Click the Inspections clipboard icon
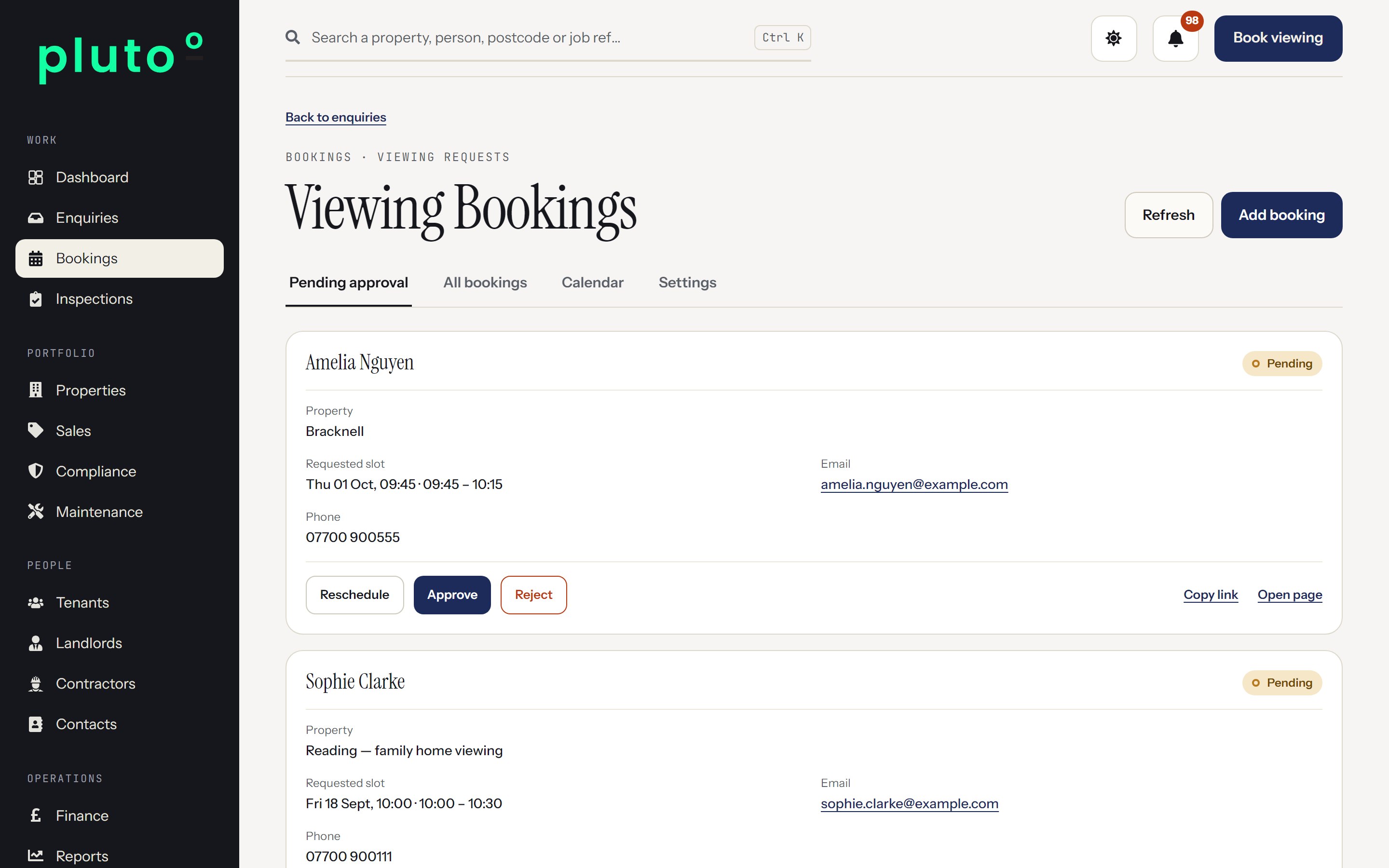This screenshot has height=868, width=1389. (36, 299)
